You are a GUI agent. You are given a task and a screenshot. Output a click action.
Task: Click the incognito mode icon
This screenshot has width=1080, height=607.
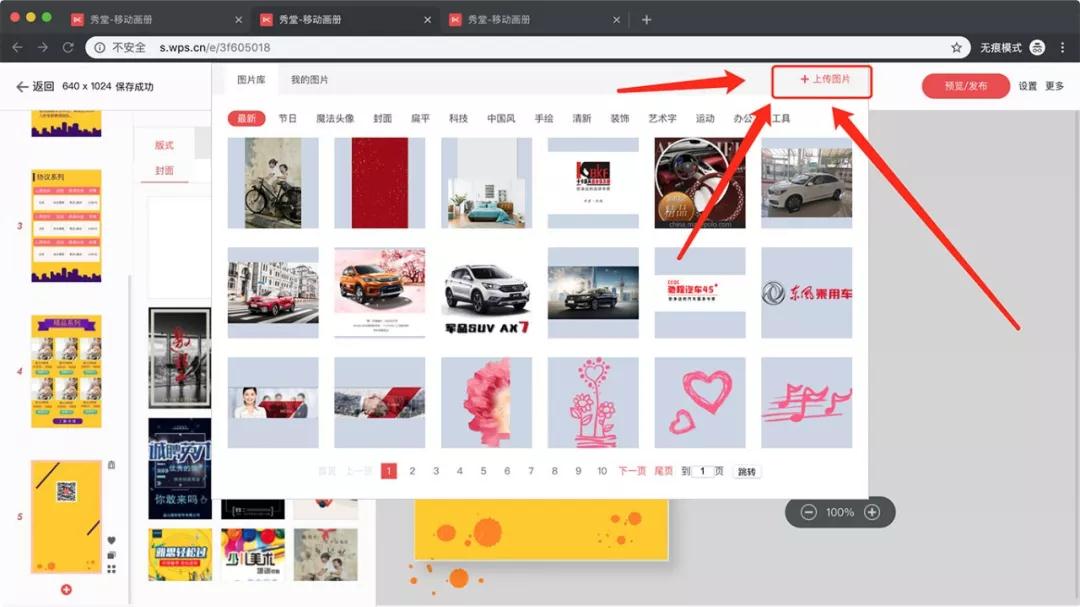1037,48
